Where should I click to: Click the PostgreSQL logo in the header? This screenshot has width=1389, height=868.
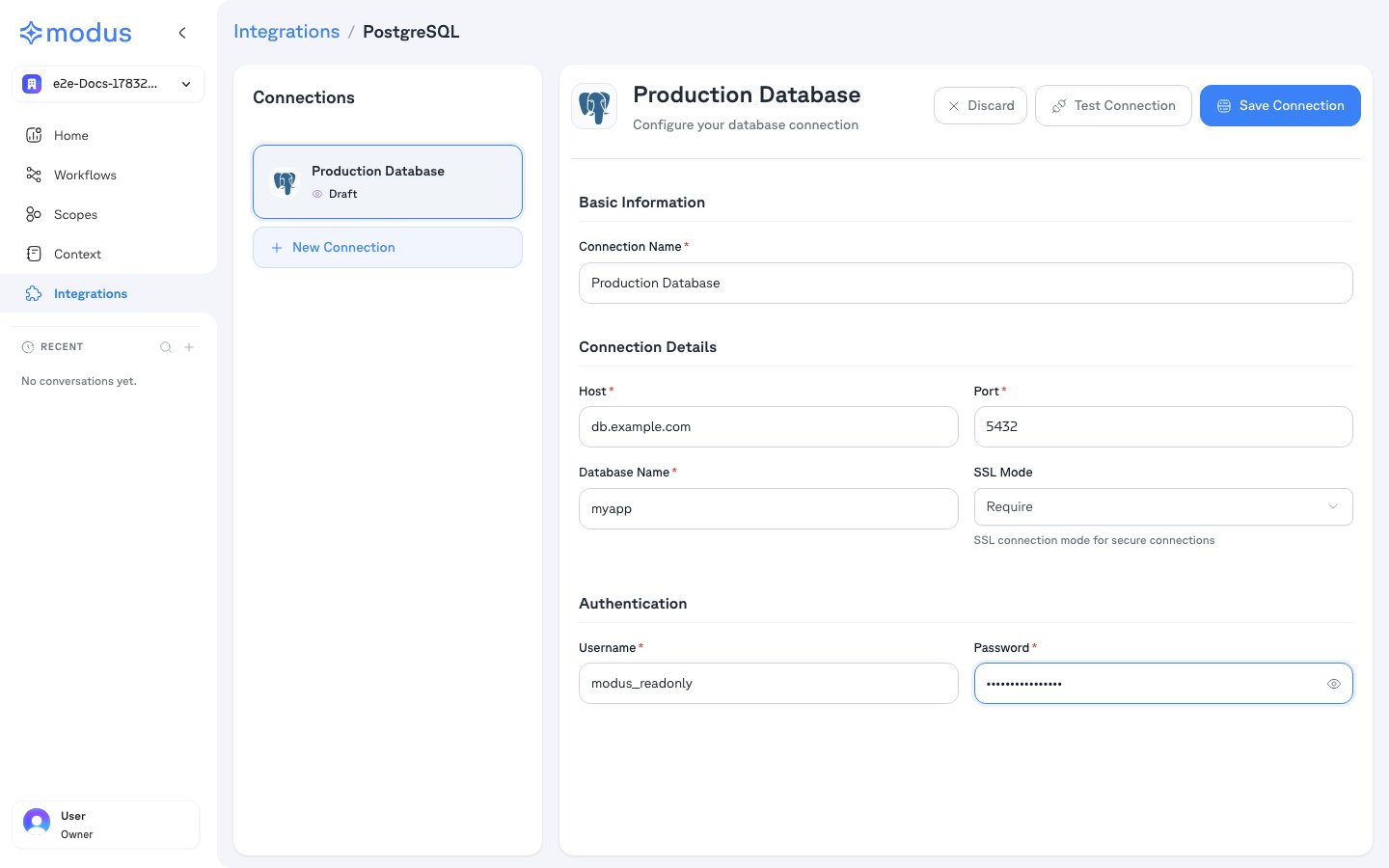tap(594, 106)
